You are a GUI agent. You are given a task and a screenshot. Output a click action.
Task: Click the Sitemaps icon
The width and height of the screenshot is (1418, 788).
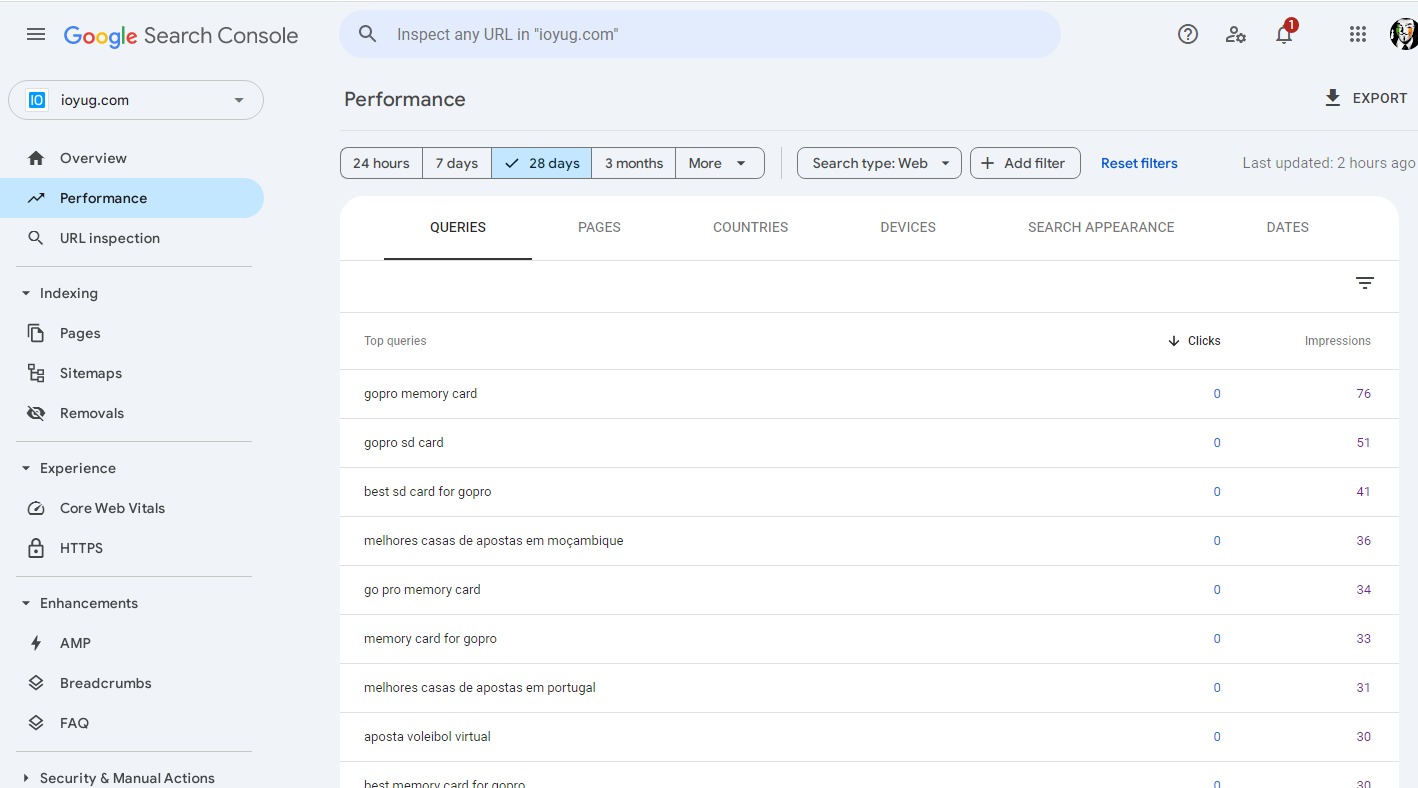[36, 373]
